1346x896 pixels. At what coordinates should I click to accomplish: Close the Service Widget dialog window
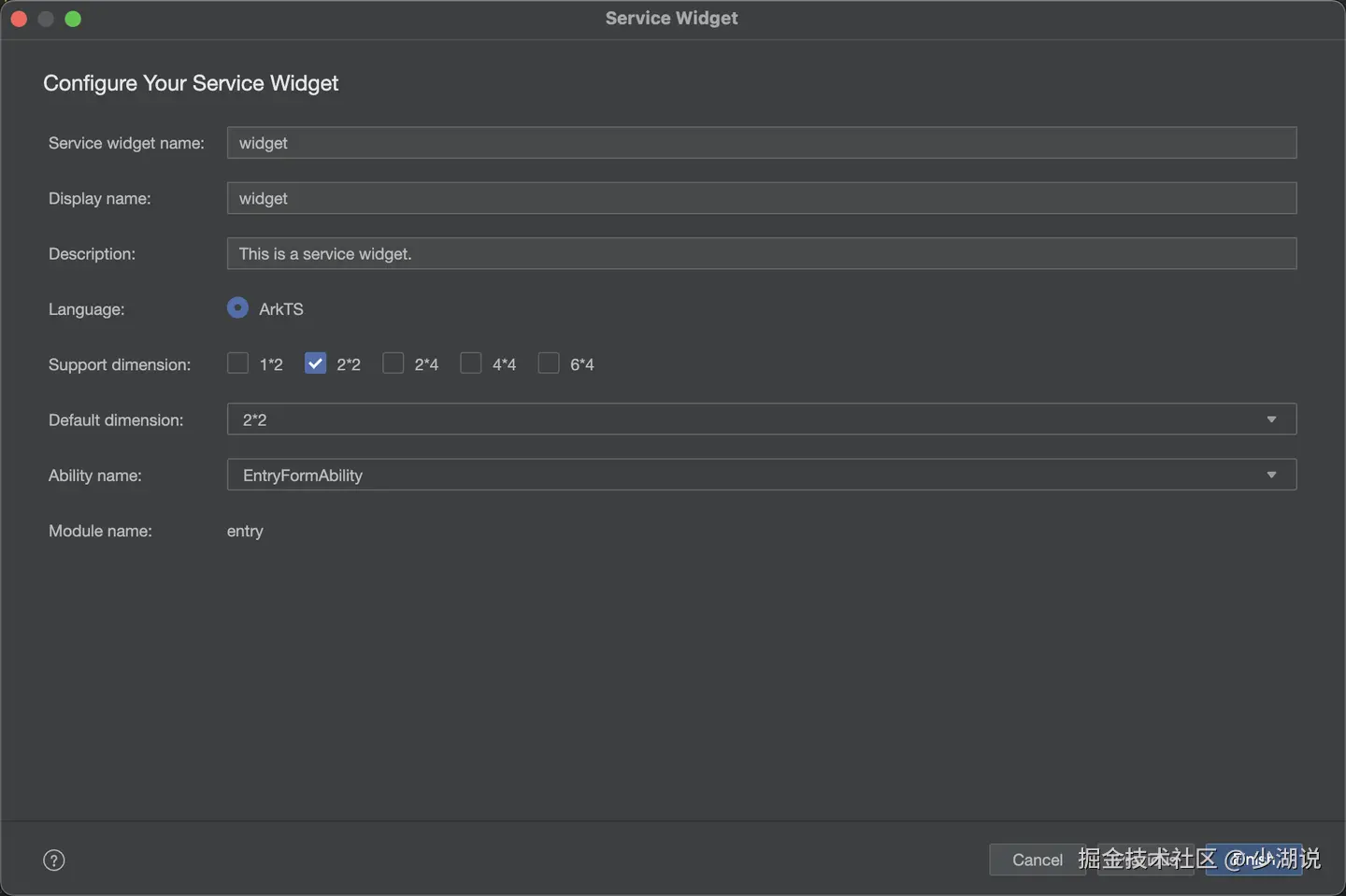click(19, 19)
